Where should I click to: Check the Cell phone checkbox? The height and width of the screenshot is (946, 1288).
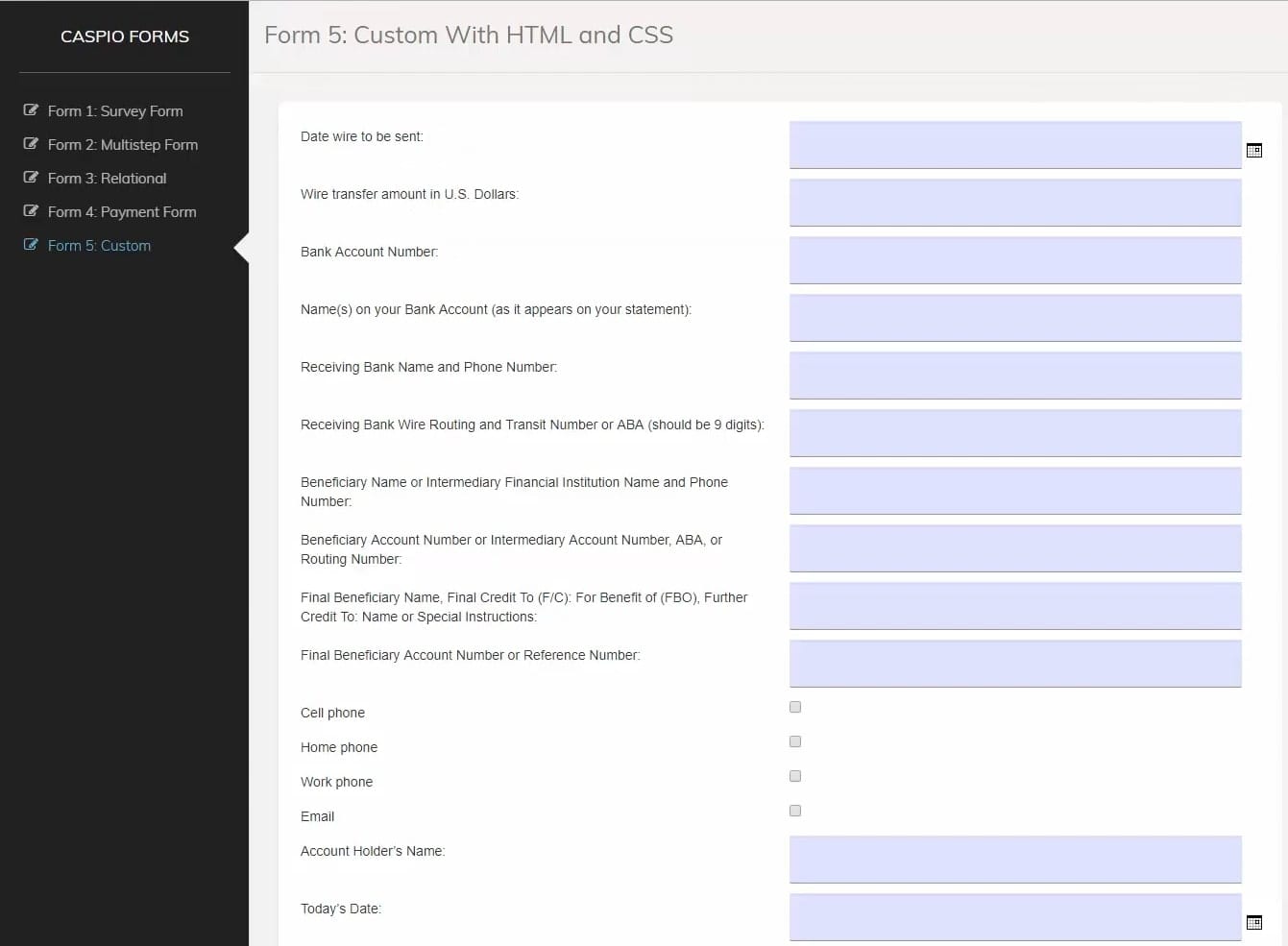pos(795,707)
